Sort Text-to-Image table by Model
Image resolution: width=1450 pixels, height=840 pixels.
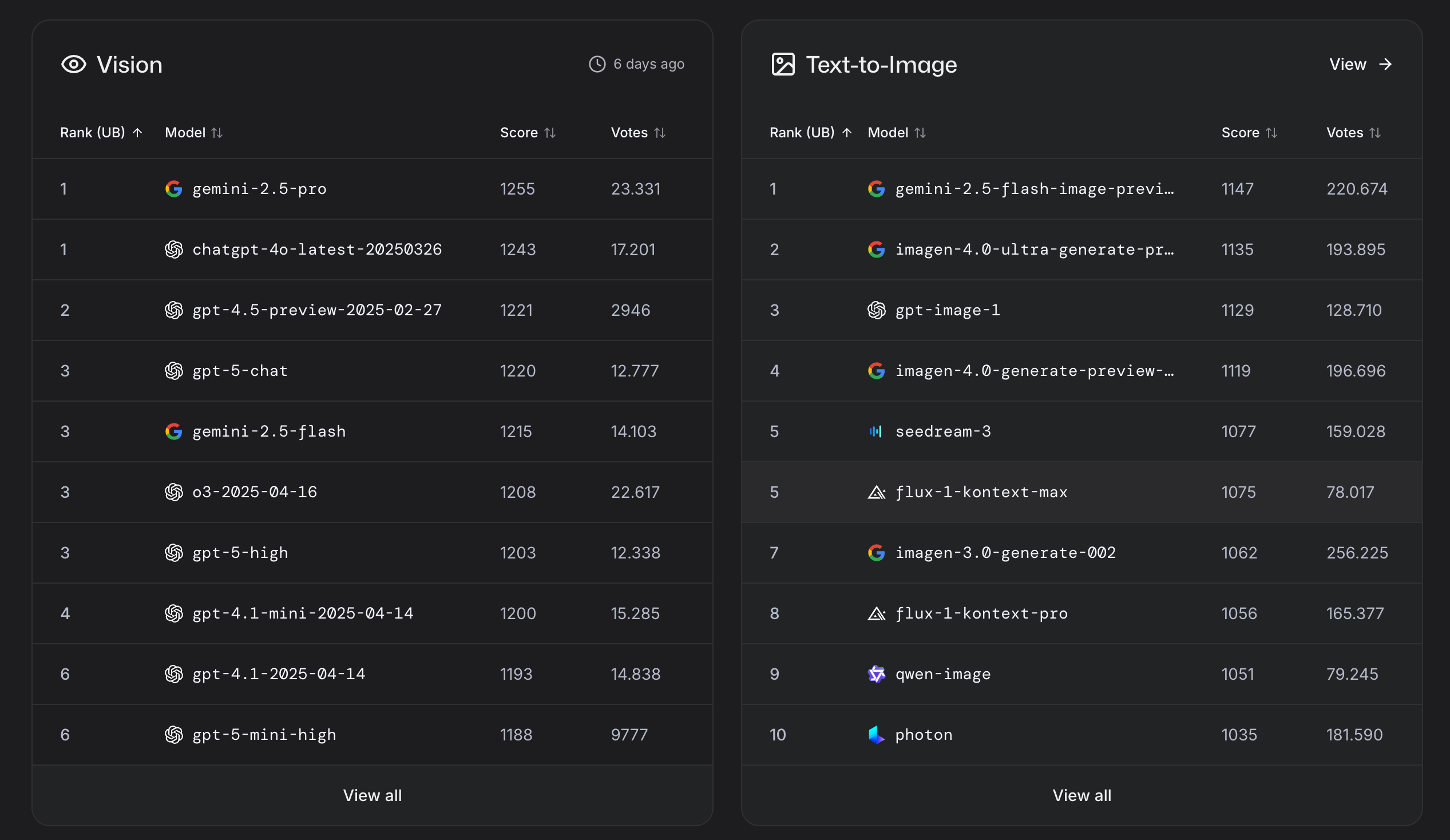click(896, 133)
